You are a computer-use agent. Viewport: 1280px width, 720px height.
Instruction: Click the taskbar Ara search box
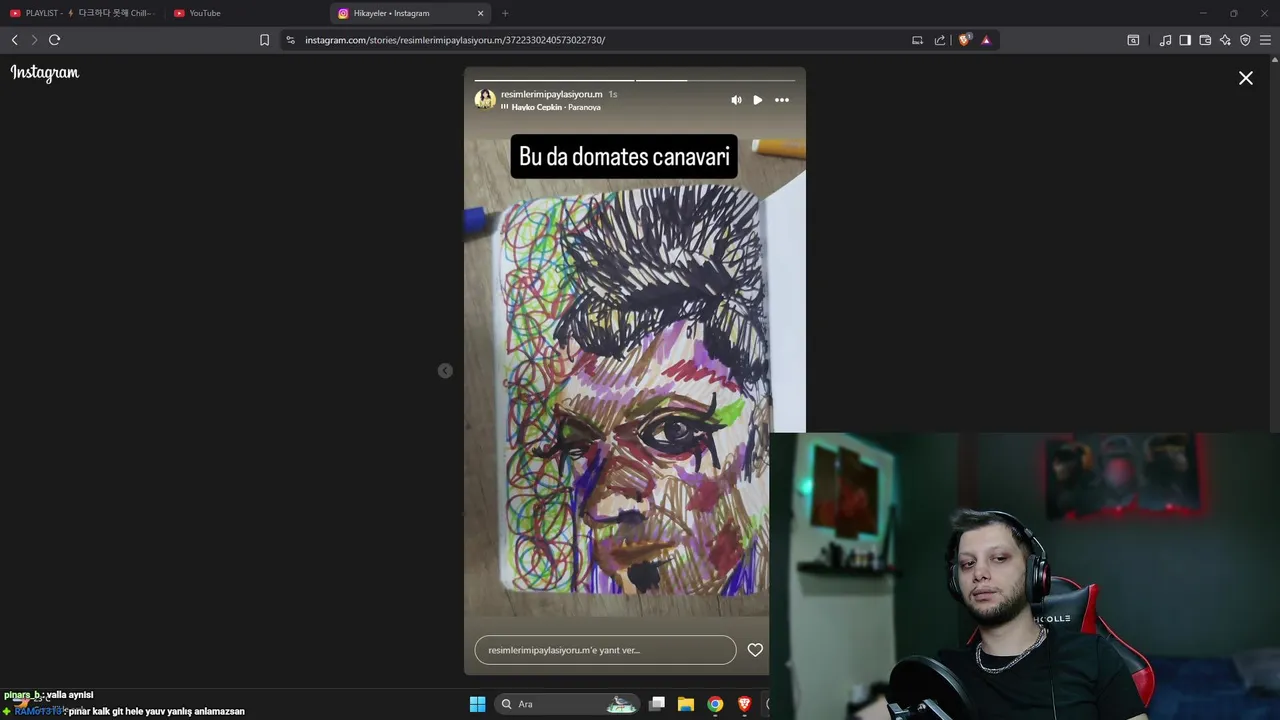(x=567, y=704)
